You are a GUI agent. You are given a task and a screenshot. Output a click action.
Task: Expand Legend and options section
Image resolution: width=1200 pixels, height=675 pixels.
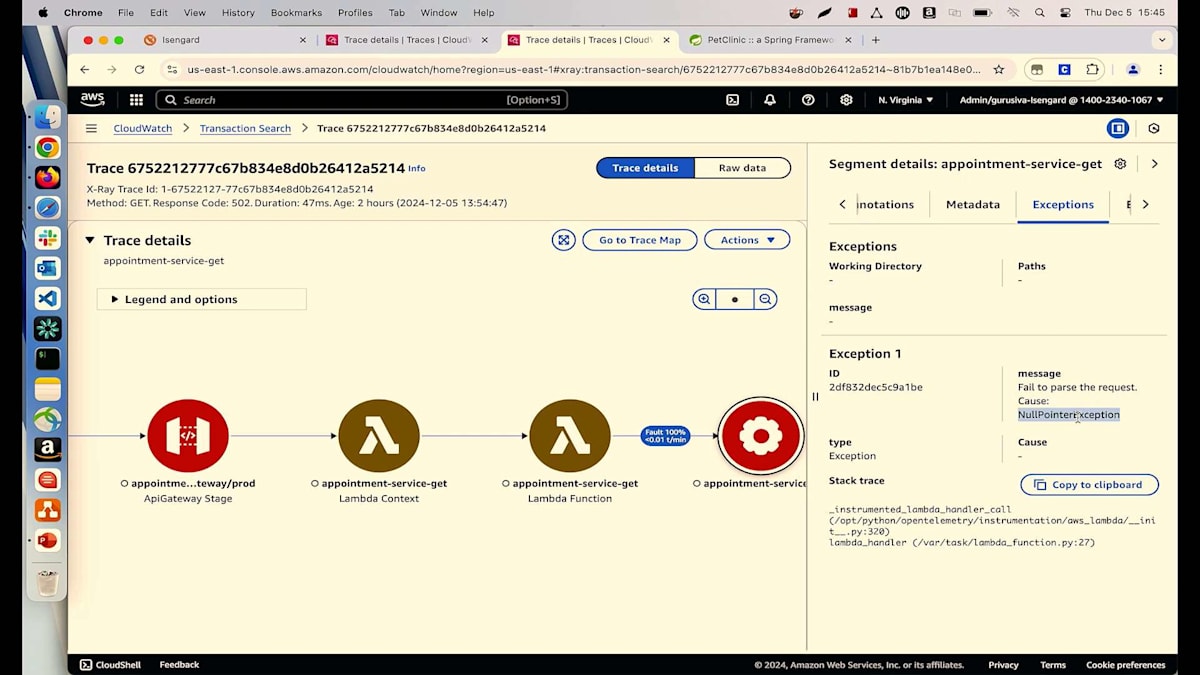(x=202, y=299)
